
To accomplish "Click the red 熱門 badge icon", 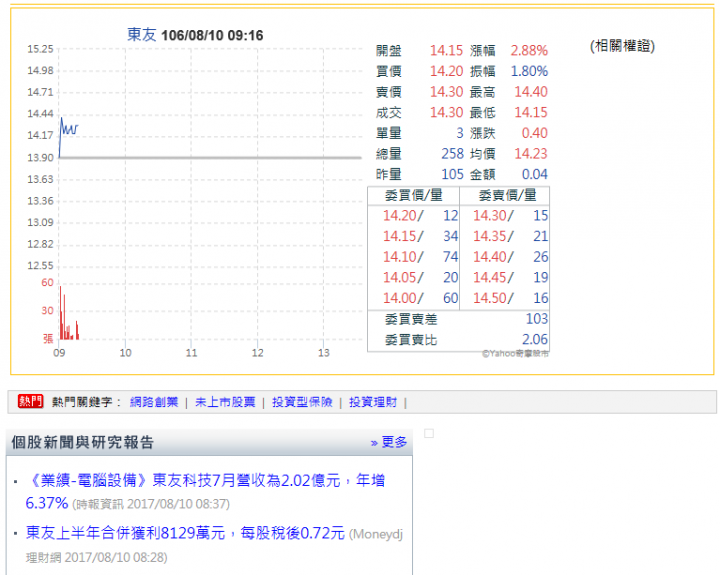I will [30, 401].
